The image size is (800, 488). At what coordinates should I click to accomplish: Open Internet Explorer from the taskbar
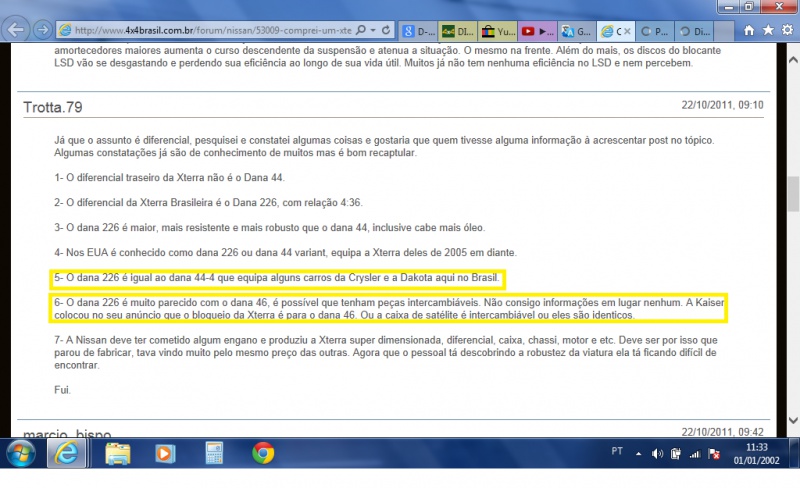point(66,453)
